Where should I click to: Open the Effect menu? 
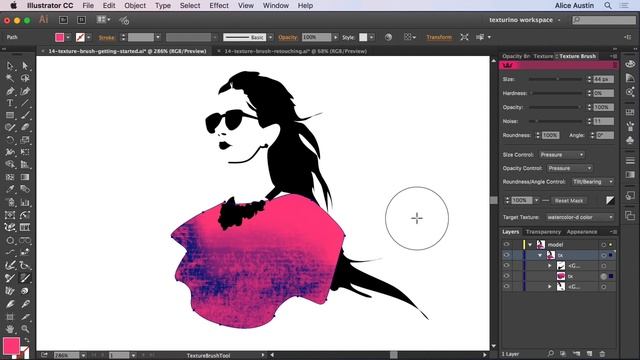(219, 6)
